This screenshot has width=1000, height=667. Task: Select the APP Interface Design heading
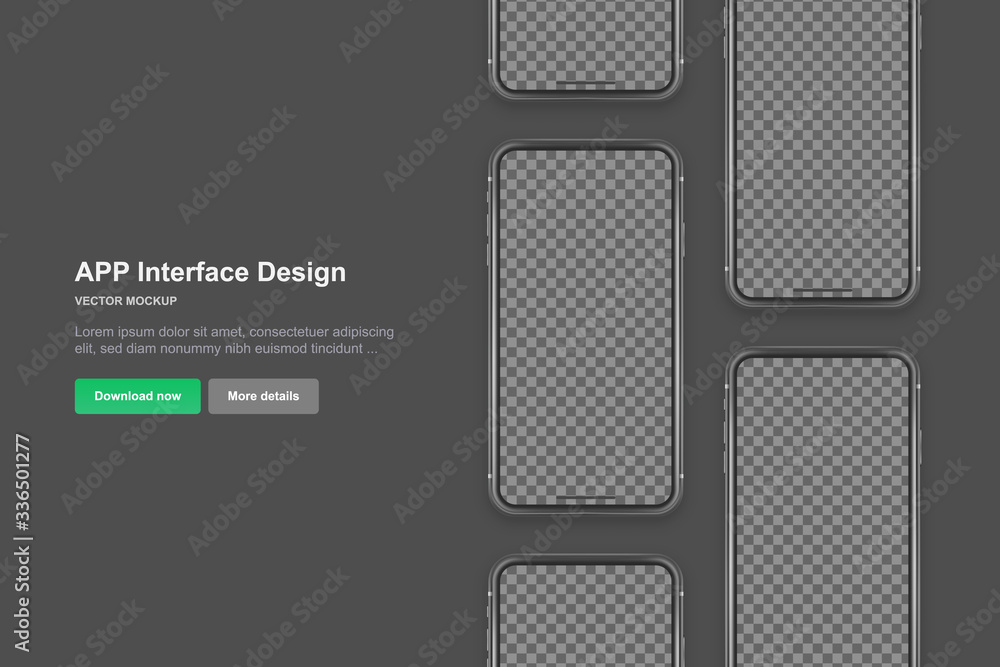[x=210, y=272]
